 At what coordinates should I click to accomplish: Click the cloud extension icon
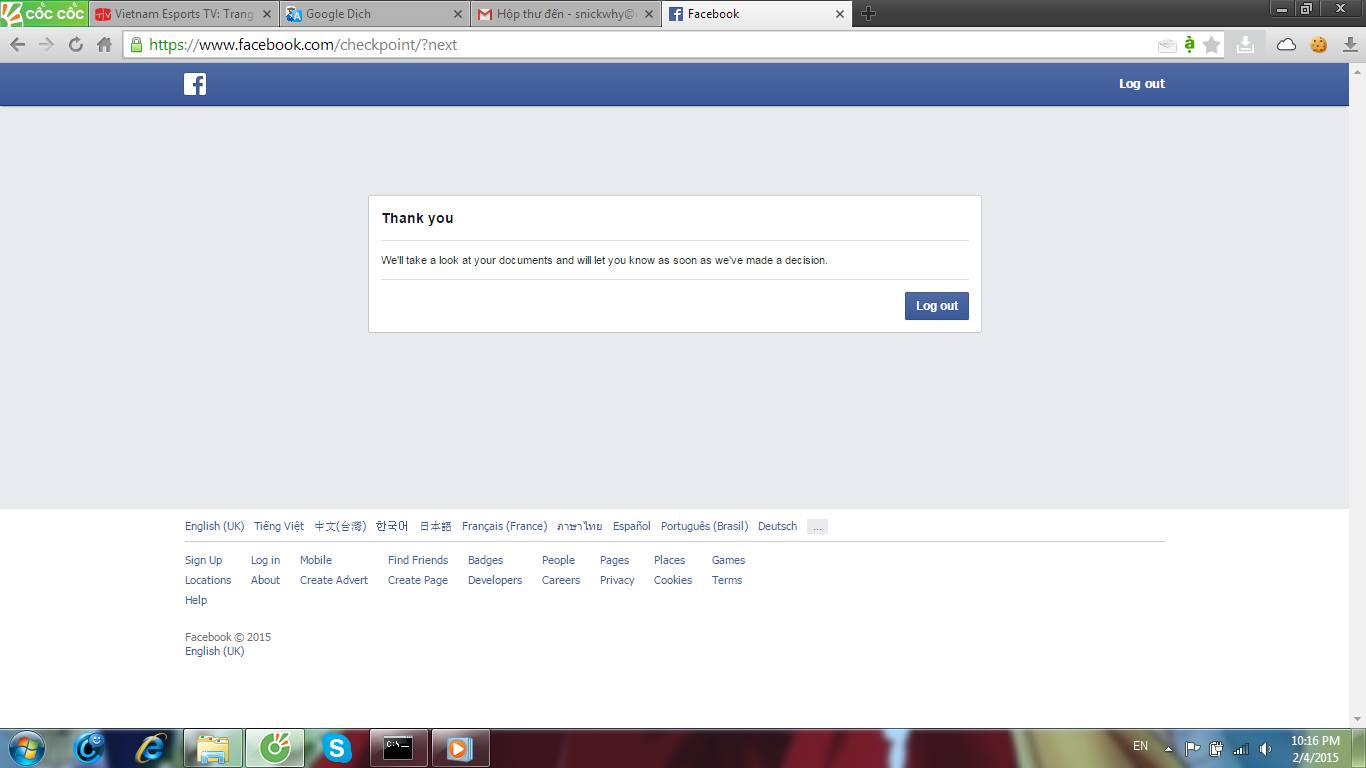click(x=1287, y=44)
